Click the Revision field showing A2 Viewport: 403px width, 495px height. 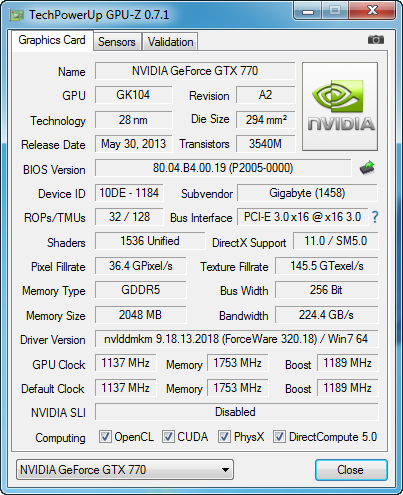pos(265,95)
